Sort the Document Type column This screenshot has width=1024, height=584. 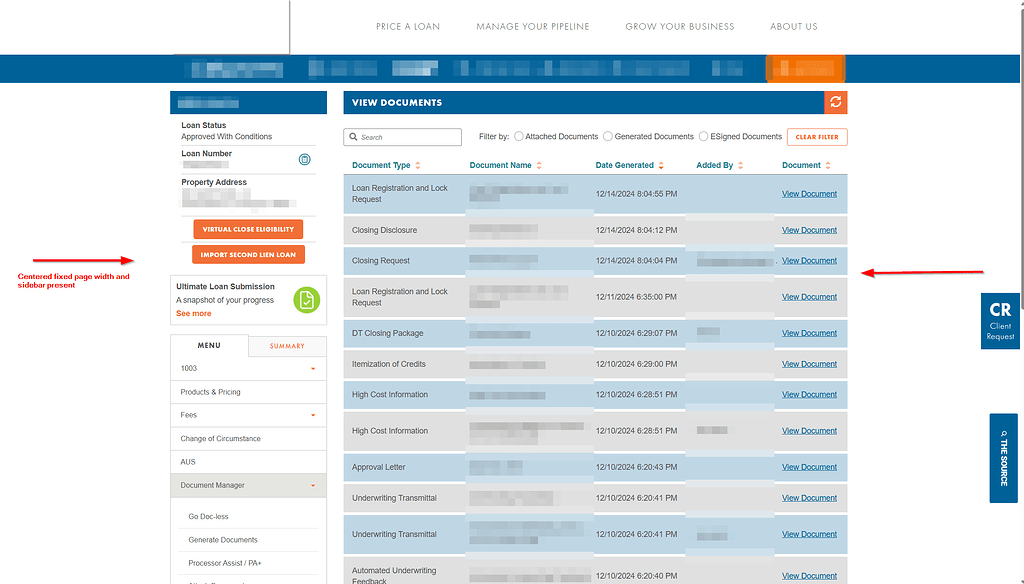[x=418, y=164]
